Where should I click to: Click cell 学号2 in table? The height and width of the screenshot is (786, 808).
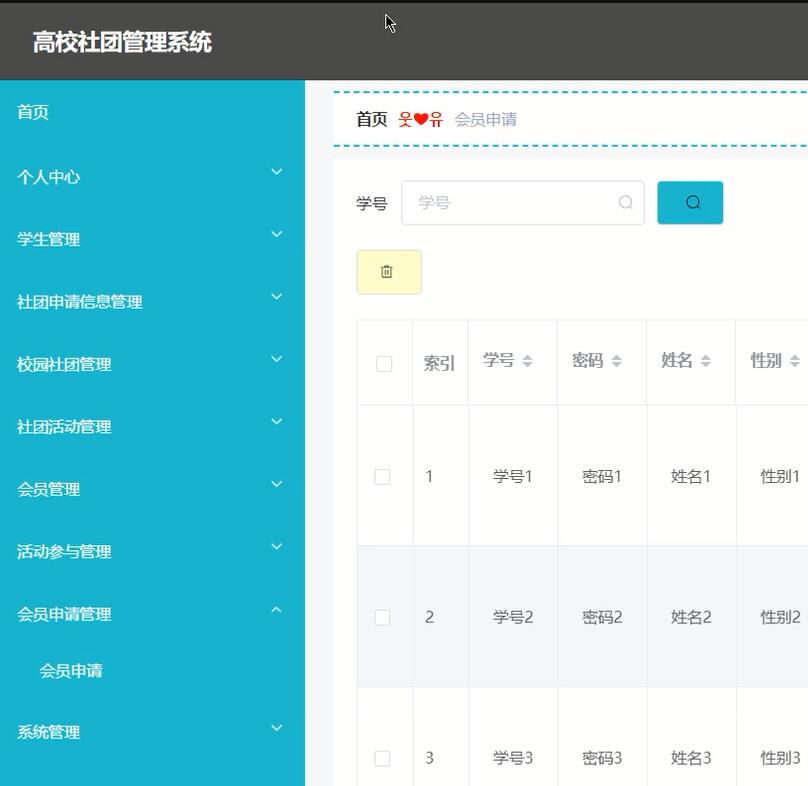click(513, 617)
